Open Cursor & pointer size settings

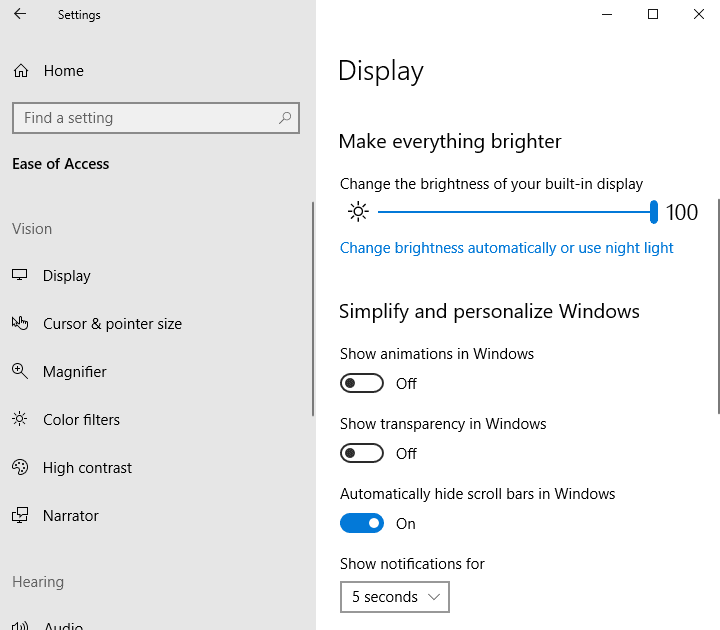pos(112,324)
